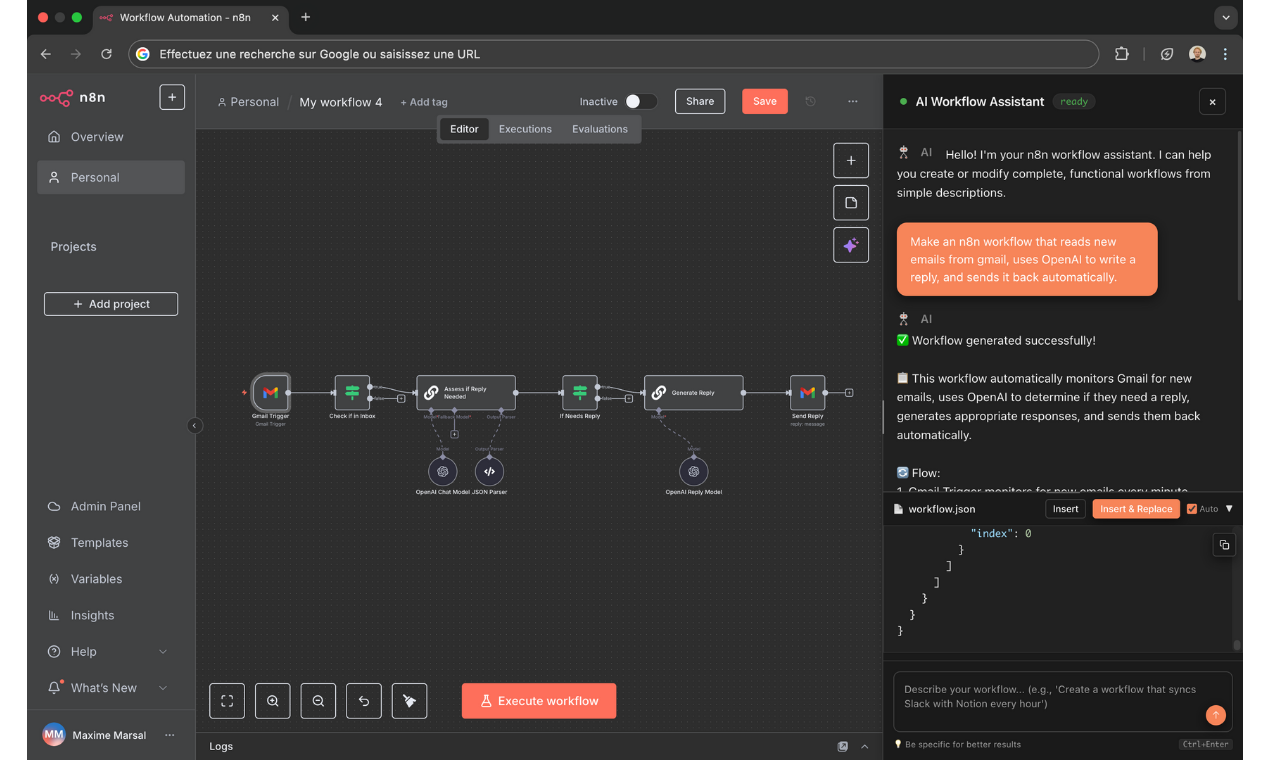Select the If Needs Reply node

tap(579, 393)
